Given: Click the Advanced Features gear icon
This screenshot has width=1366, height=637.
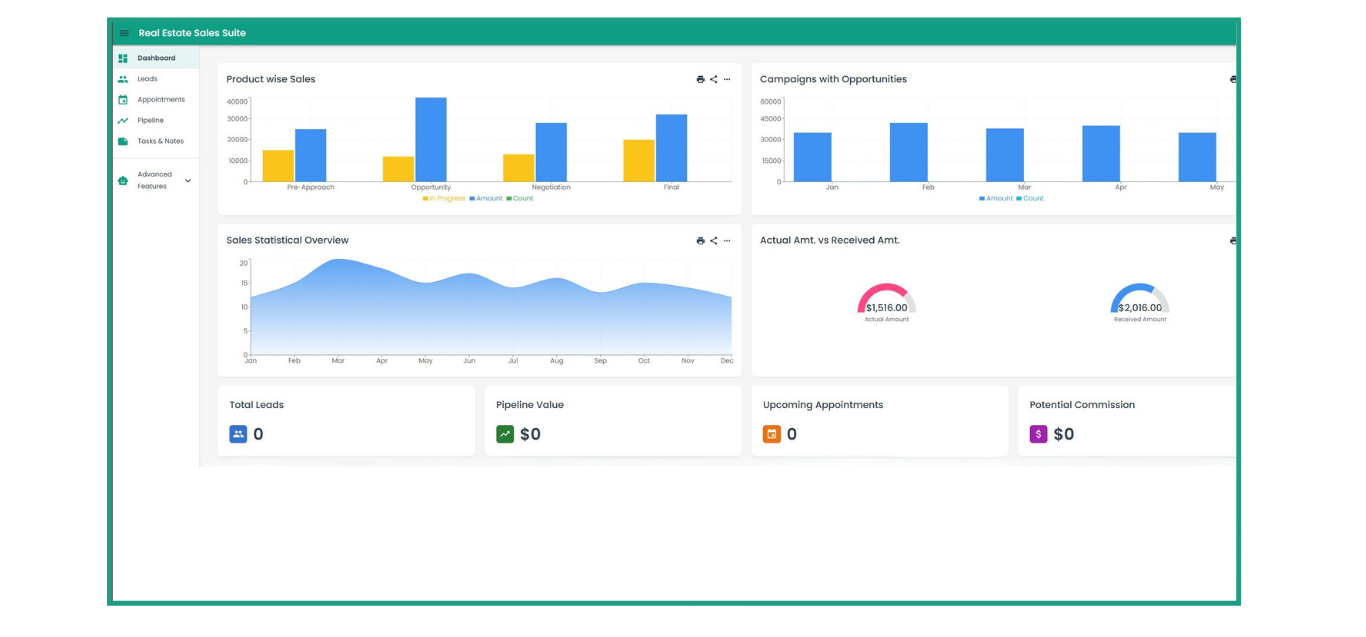Looking at the screenshot, I should point(122,180).
